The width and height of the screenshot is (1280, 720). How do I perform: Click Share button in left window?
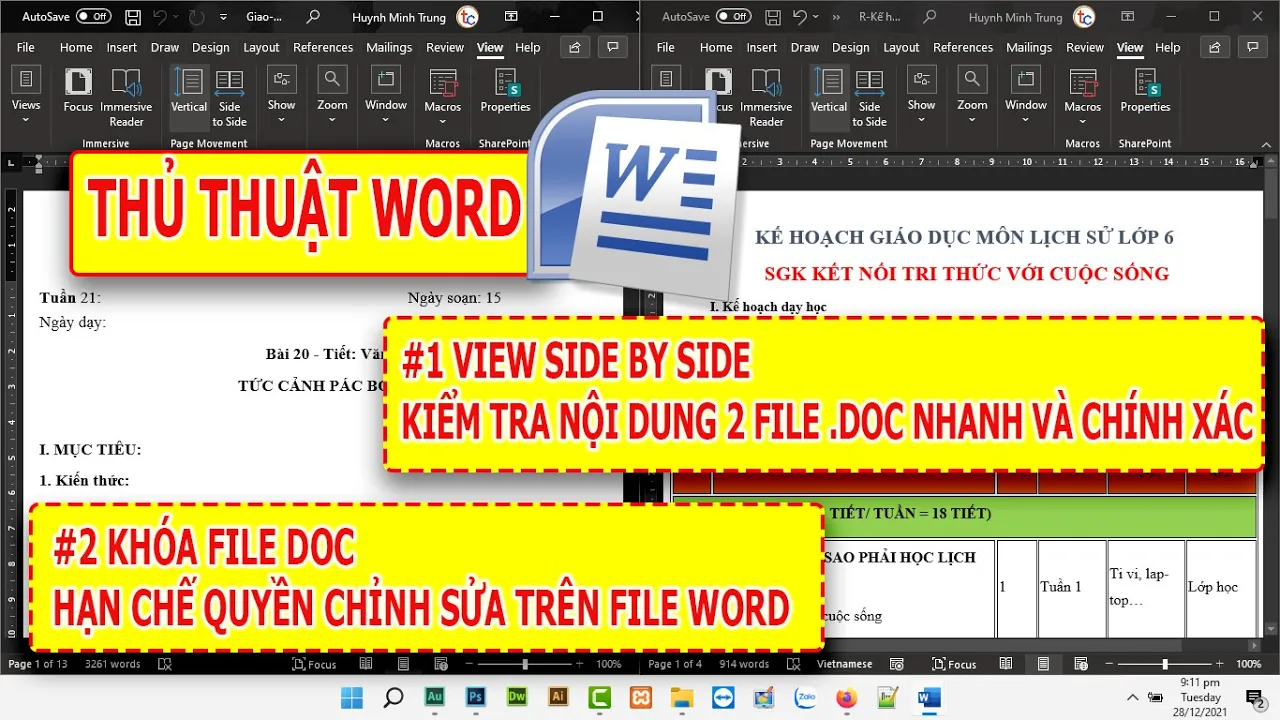574,47
